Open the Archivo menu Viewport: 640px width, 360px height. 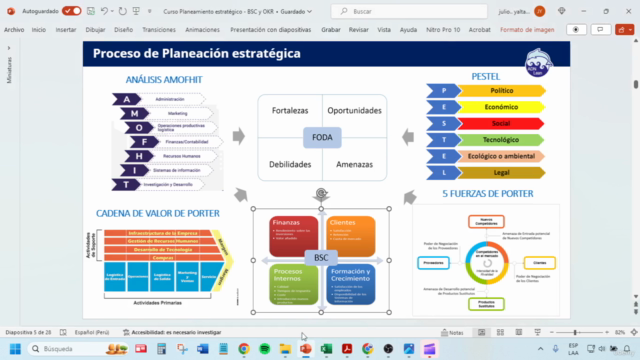pyautogui.click(x=14, y=30)
